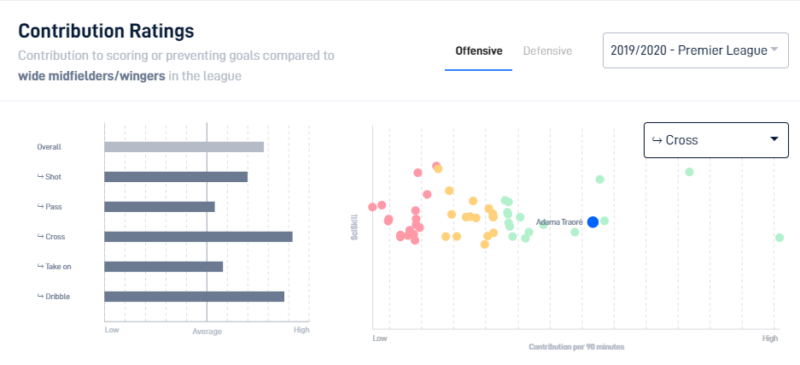Expand the Cross metric dropdown
800x365 pixels.
(716, 140)
